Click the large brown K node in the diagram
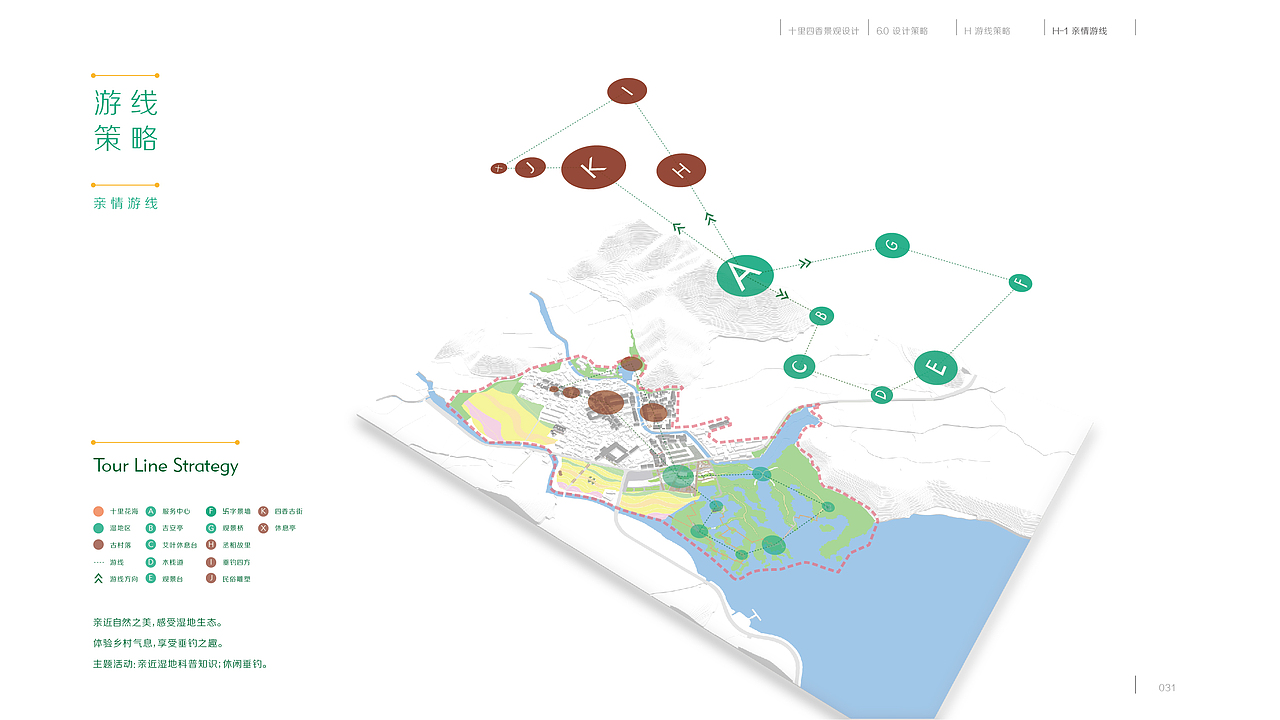The image size is (1280, 720). pyautogui.click(x=593, y=167)
